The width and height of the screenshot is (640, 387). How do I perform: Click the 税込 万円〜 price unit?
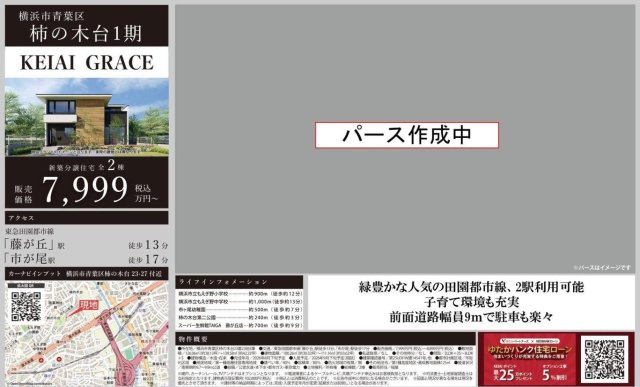(x=146, y=194)
